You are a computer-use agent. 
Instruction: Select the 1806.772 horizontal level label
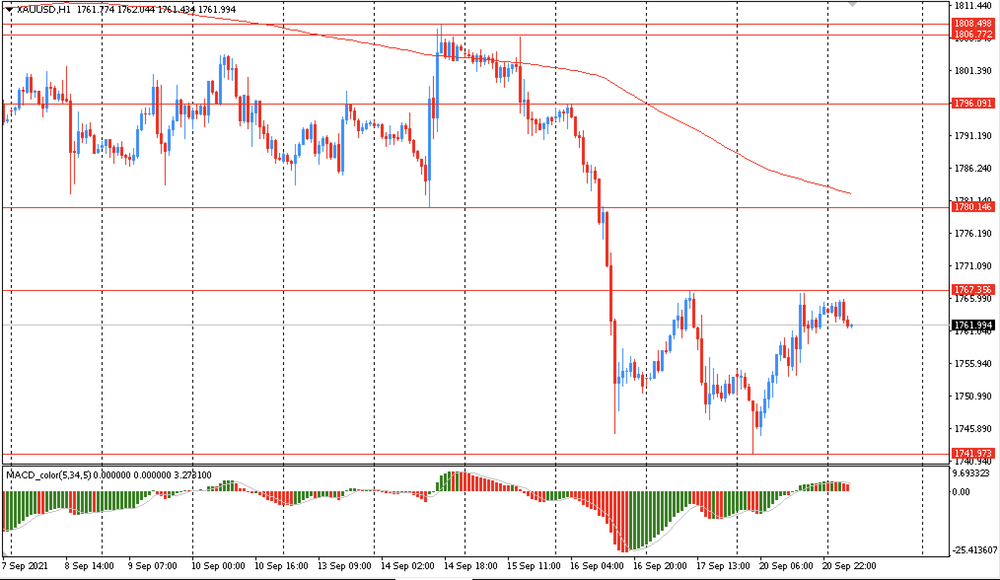973,34
